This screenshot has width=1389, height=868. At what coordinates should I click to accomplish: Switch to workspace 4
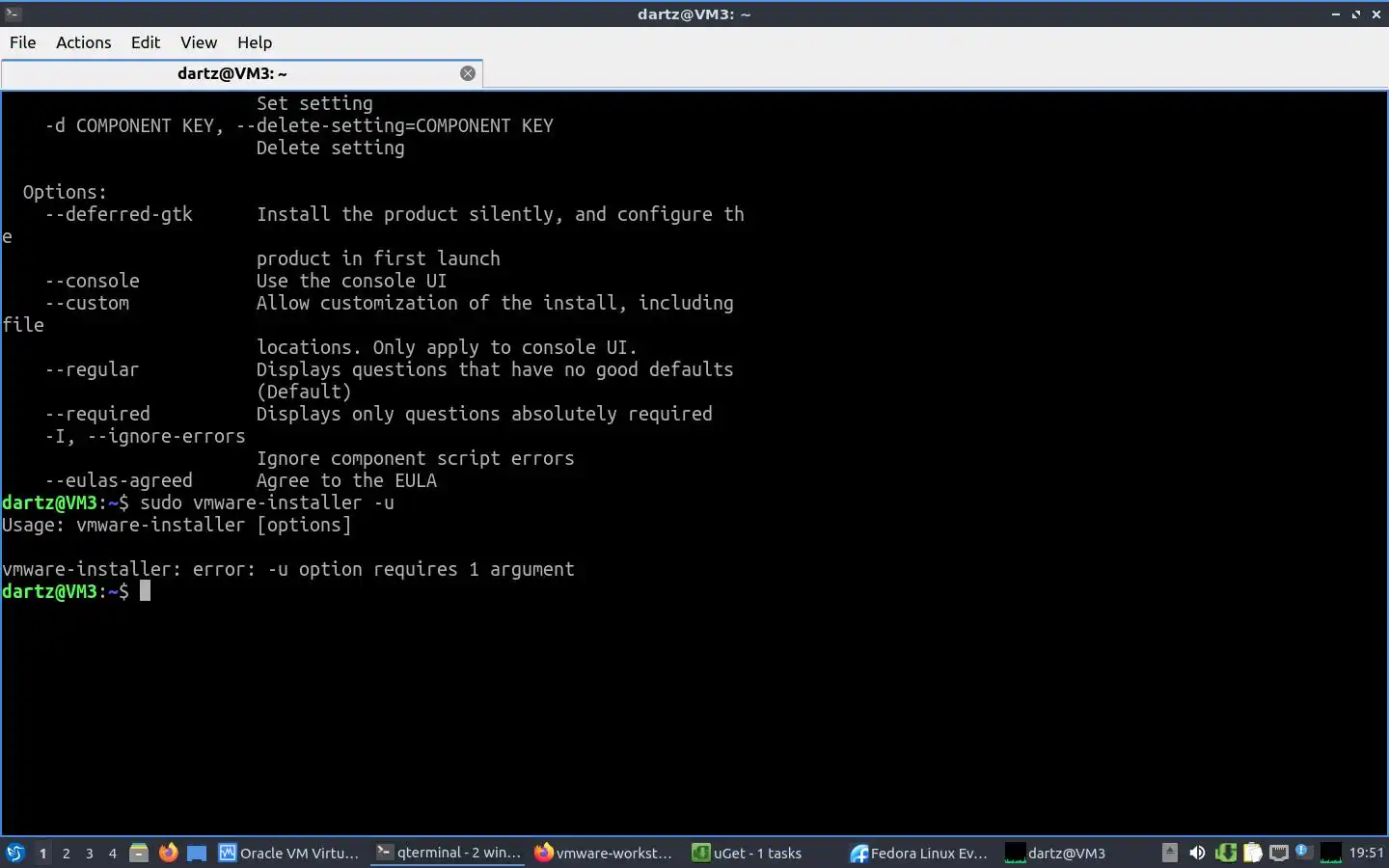pos(112,853)
